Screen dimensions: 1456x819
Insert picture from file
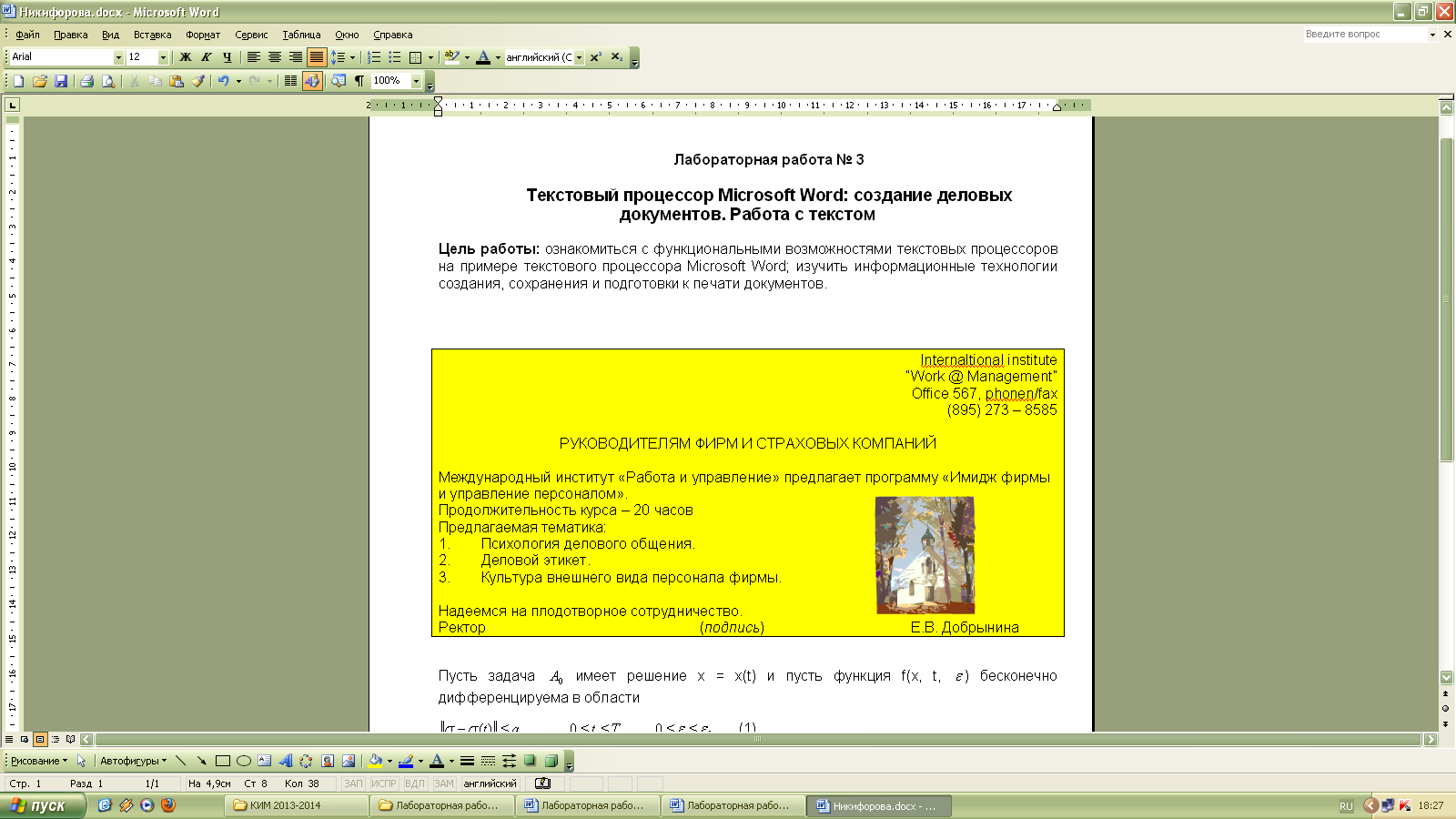click(349, 761)
